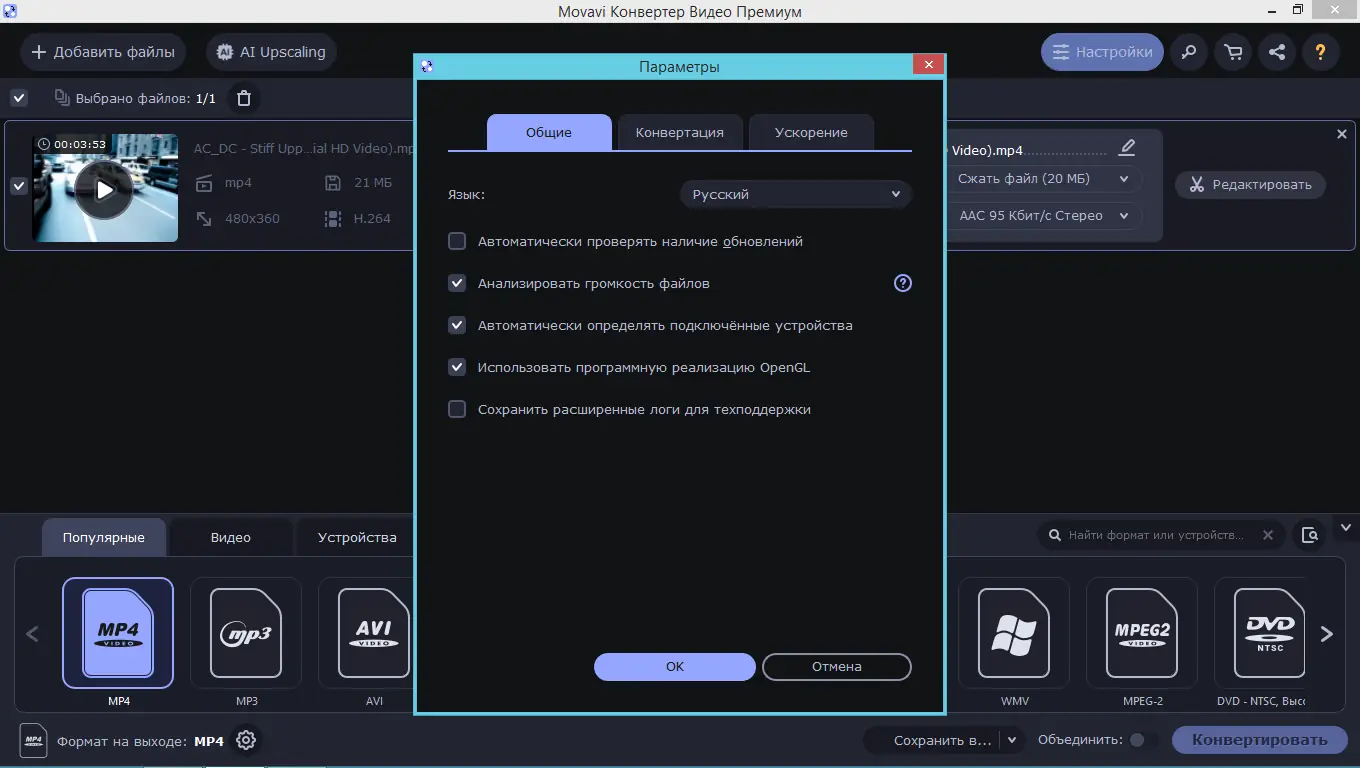1360x768 pixels.
Task: Expand the save-to destination arrow
Action: point(1012,740)
